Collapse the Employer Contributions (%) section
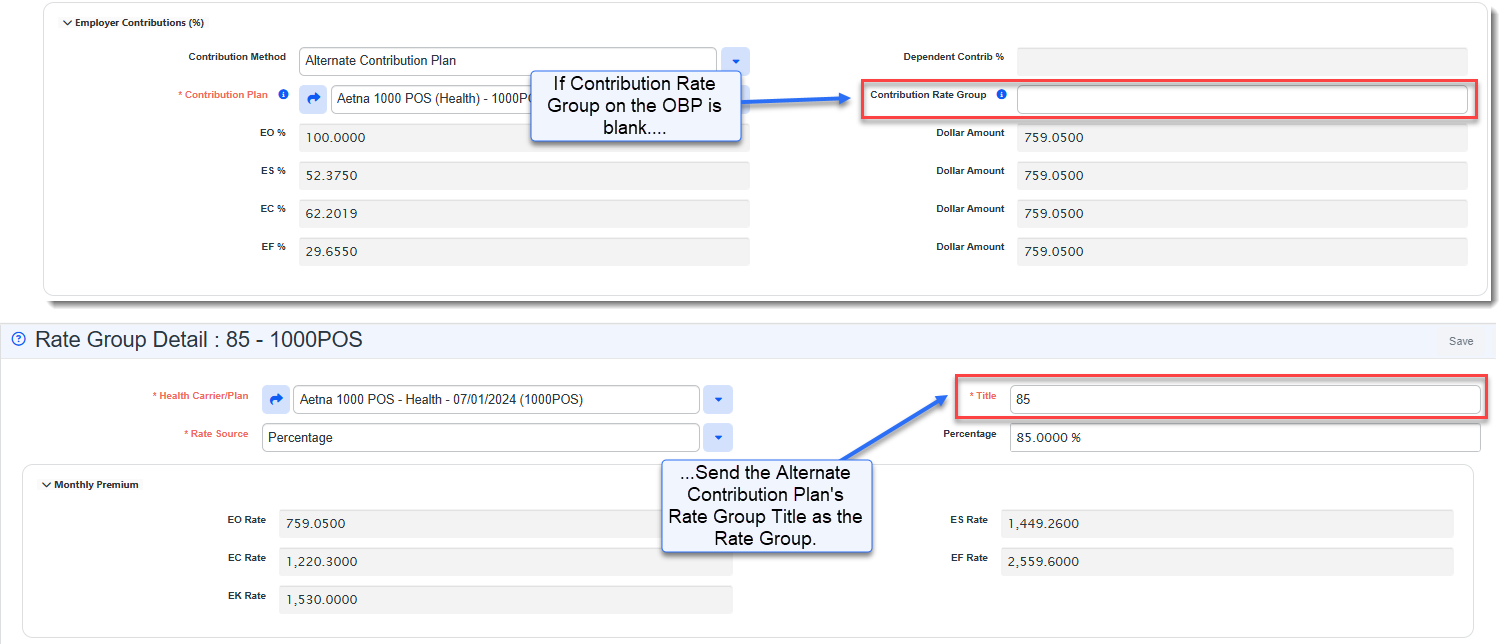 pos(68,23)
